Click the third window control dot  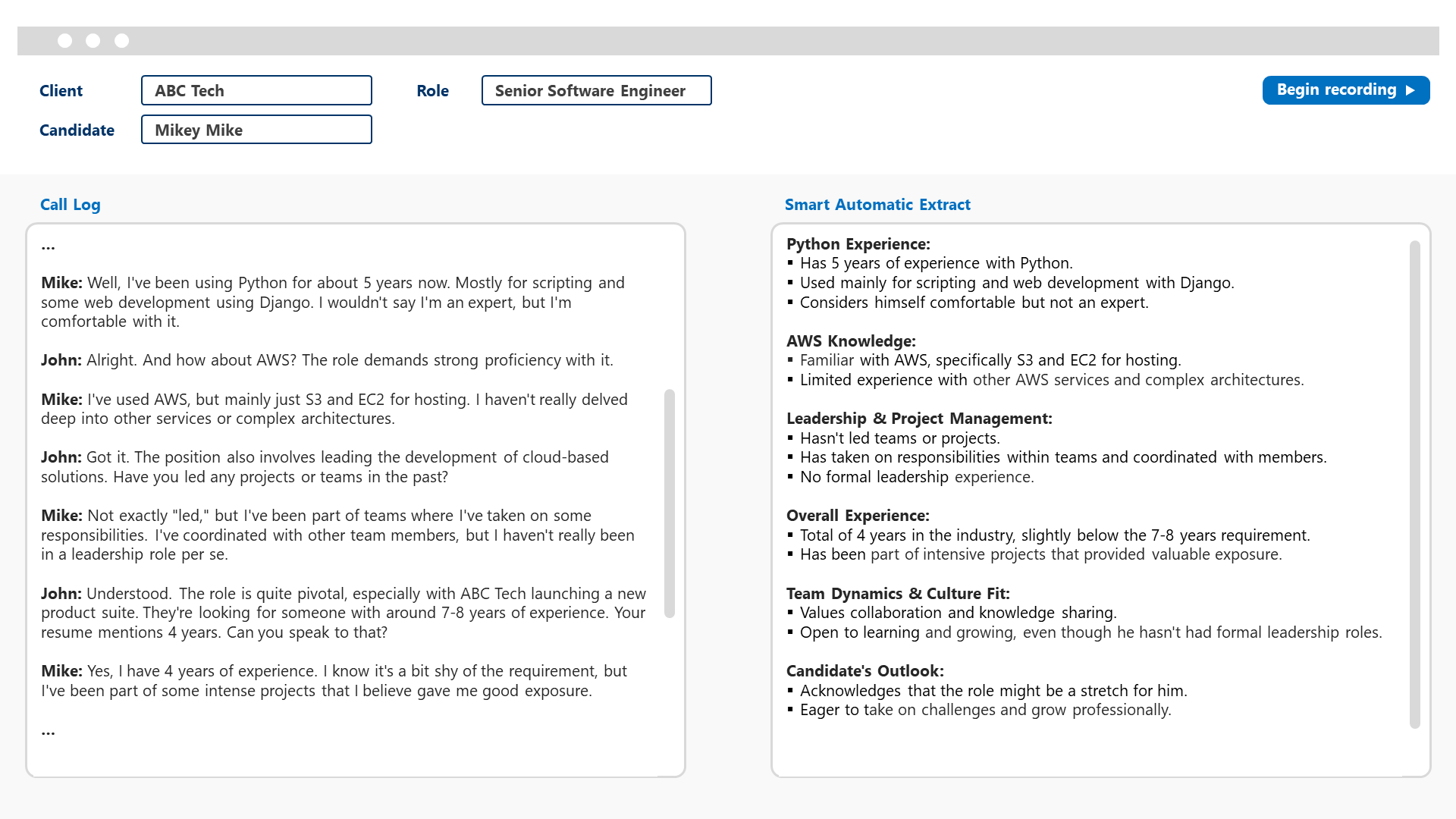tap(121, 41)
